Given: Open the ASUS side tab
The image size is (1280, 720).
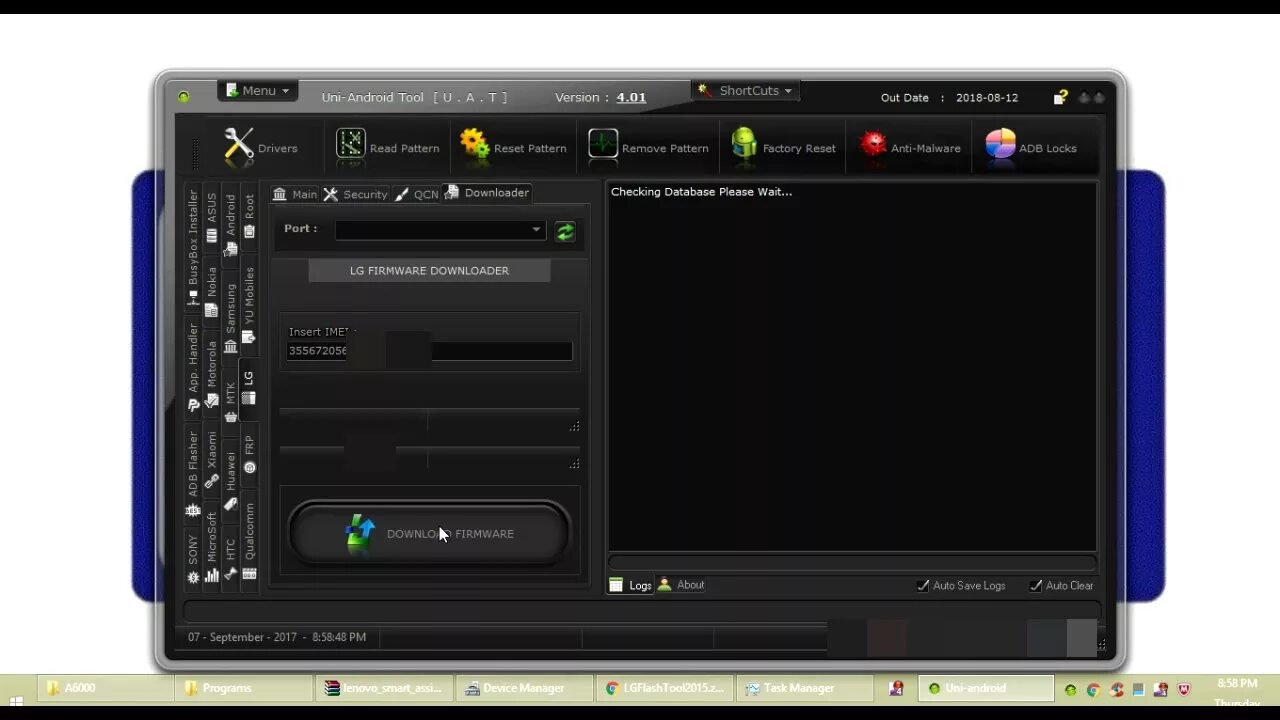Looking at the screenshot, I should pyautogui.click(x=212, y=217).
